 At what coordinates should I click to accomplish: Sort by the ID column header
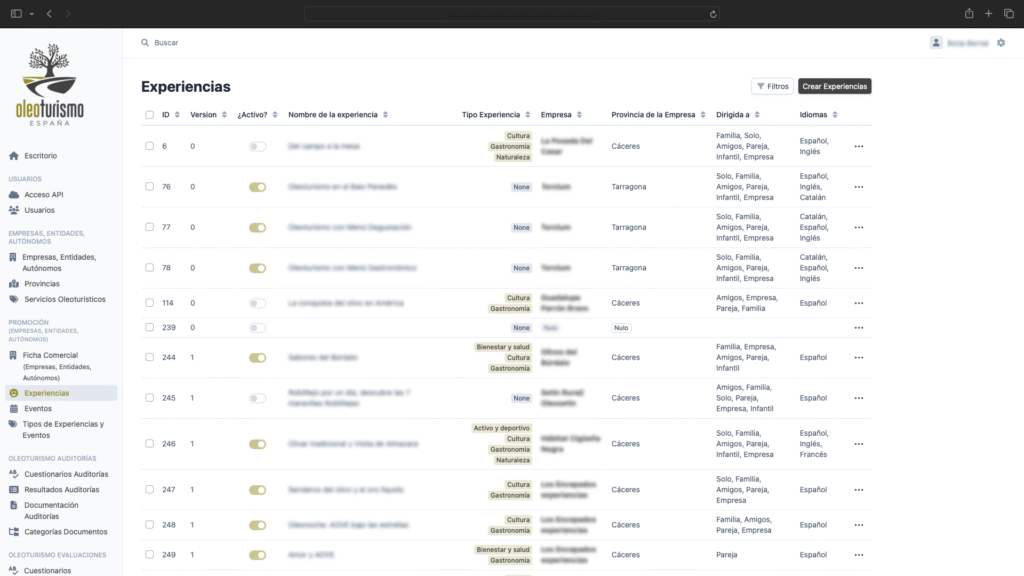(166, 115)
